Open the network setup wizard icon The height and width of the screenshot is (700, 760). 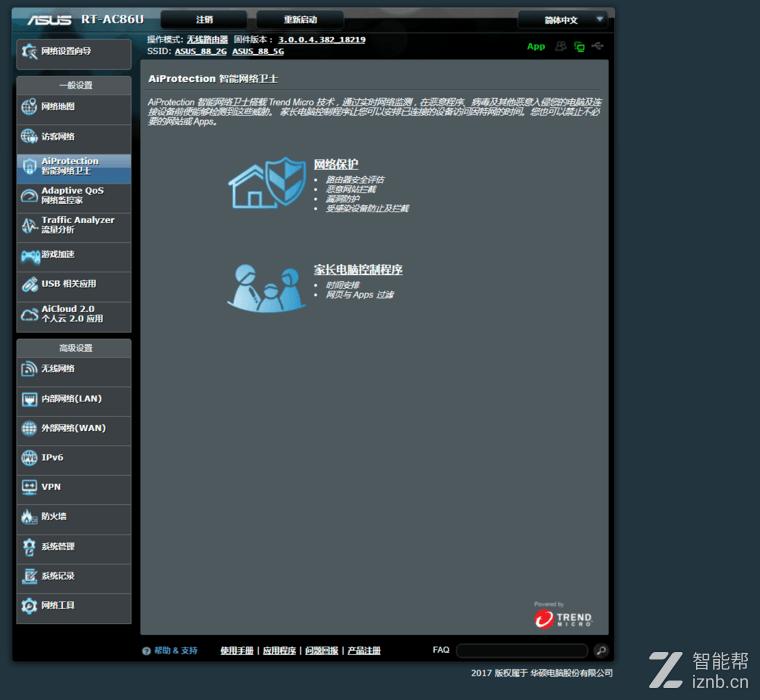click(29, 52)
